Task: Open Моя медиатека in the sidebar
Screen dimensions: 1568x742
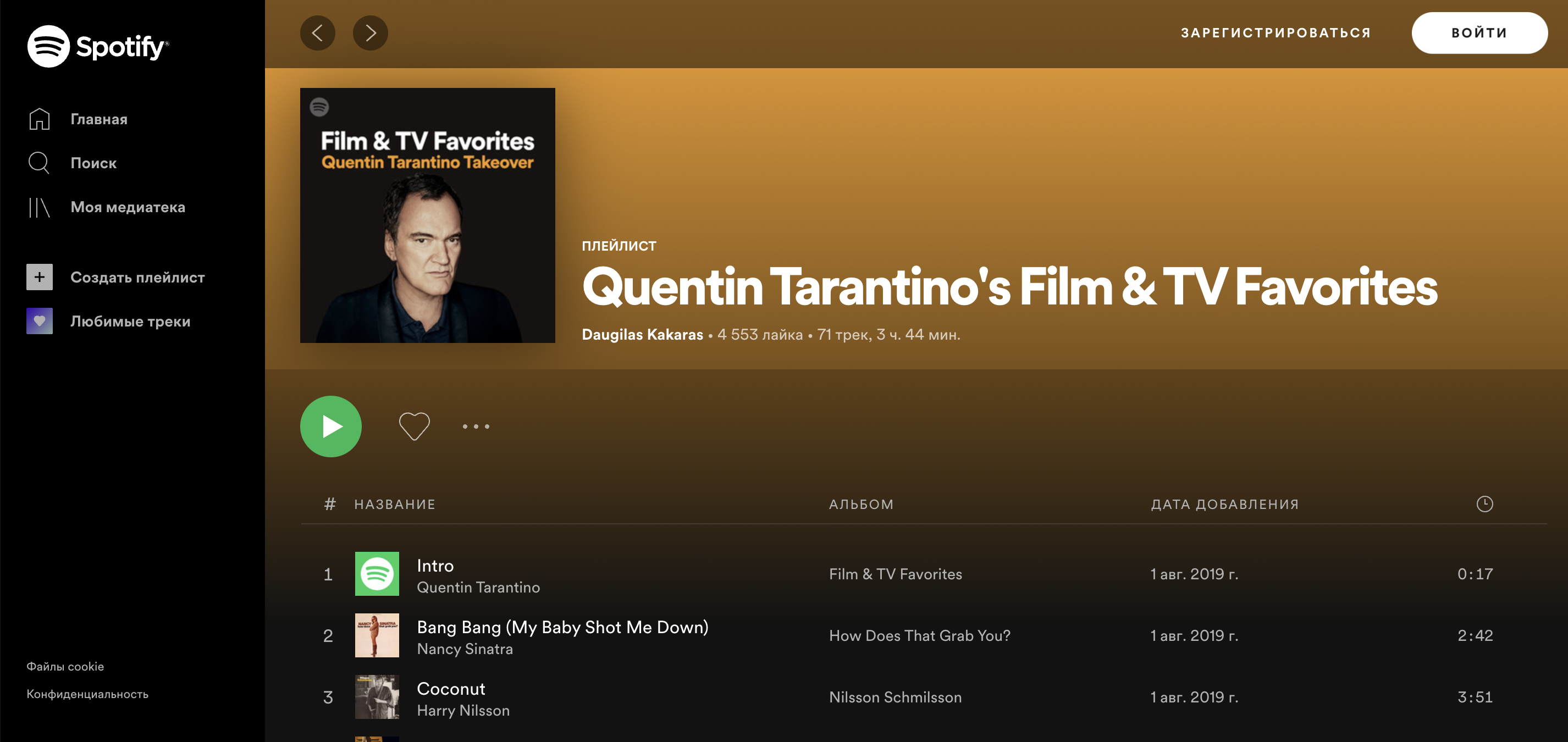Action: tap(128, 207)
